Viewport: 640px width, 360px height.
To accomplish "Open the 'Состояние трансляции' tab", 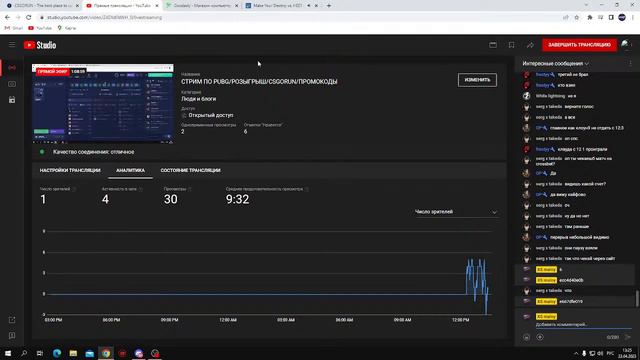I will pyautogui.click(x=190, y=170).
